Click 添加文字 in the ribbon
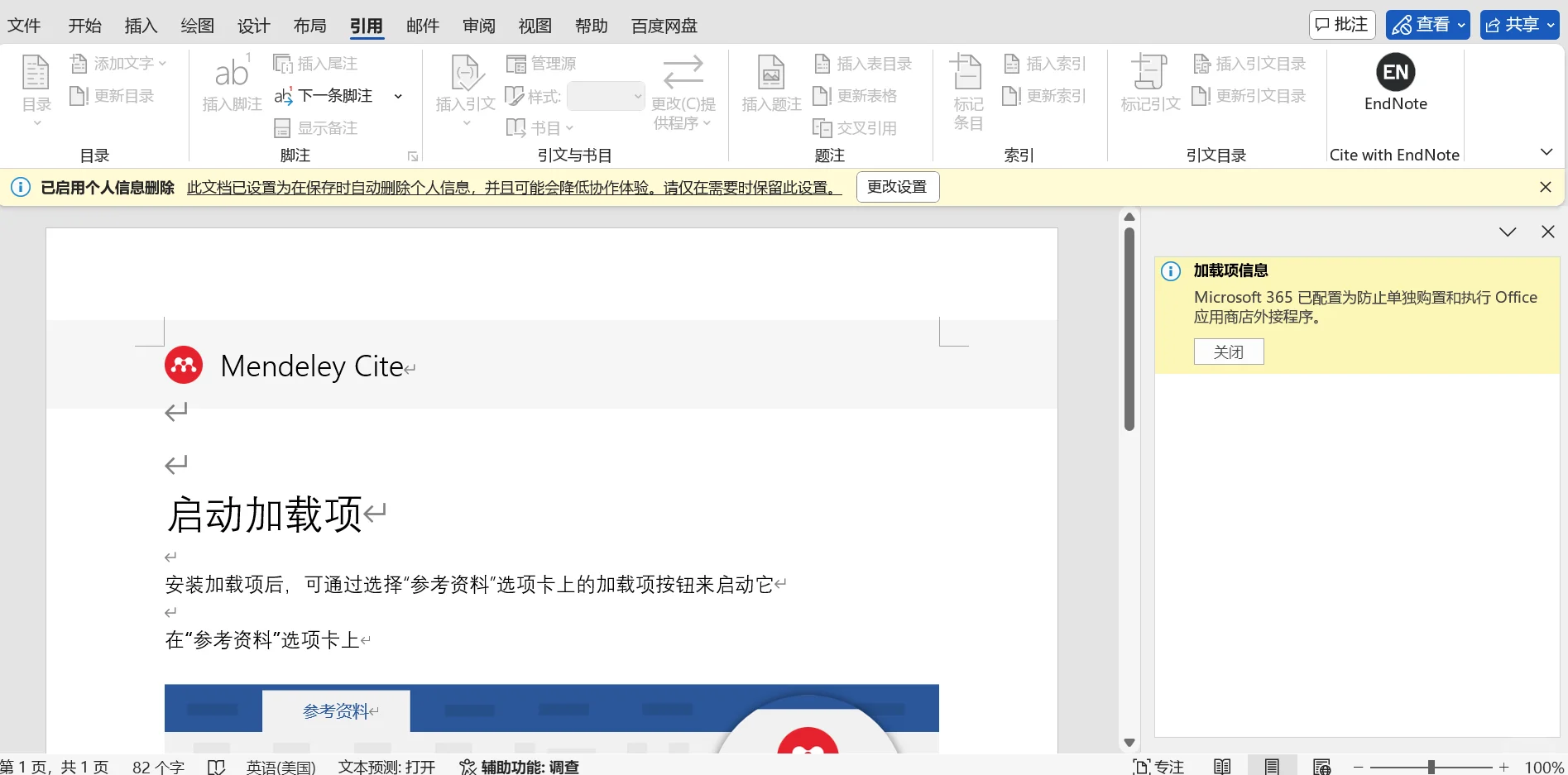 tap(118, 63)
